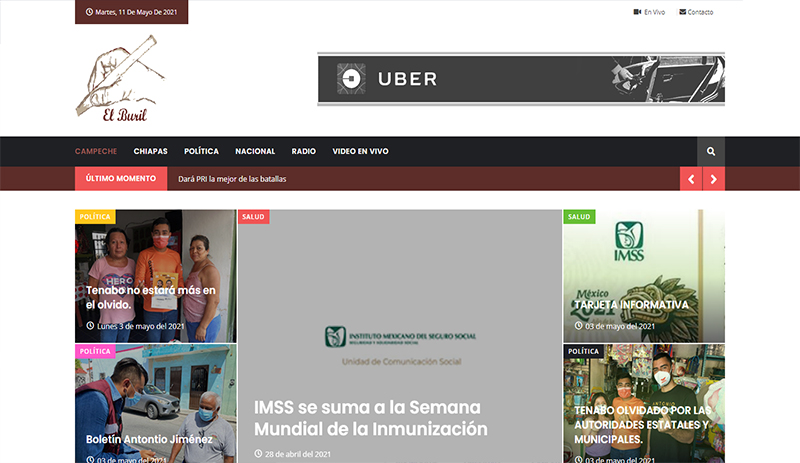This screenshot has width=800, height=463.
Task: Open Video en Vivo menu item
Action: click(360, 151)
